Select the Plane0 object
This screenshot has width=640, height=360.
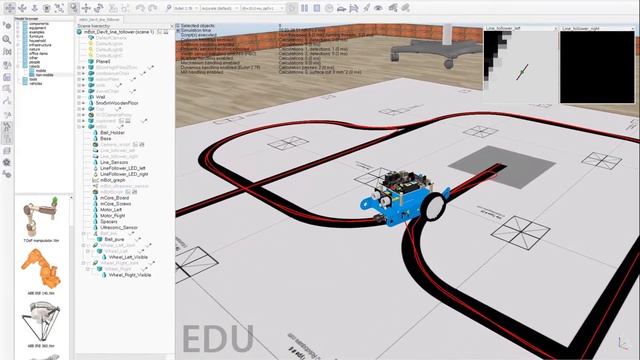[103, 62]
